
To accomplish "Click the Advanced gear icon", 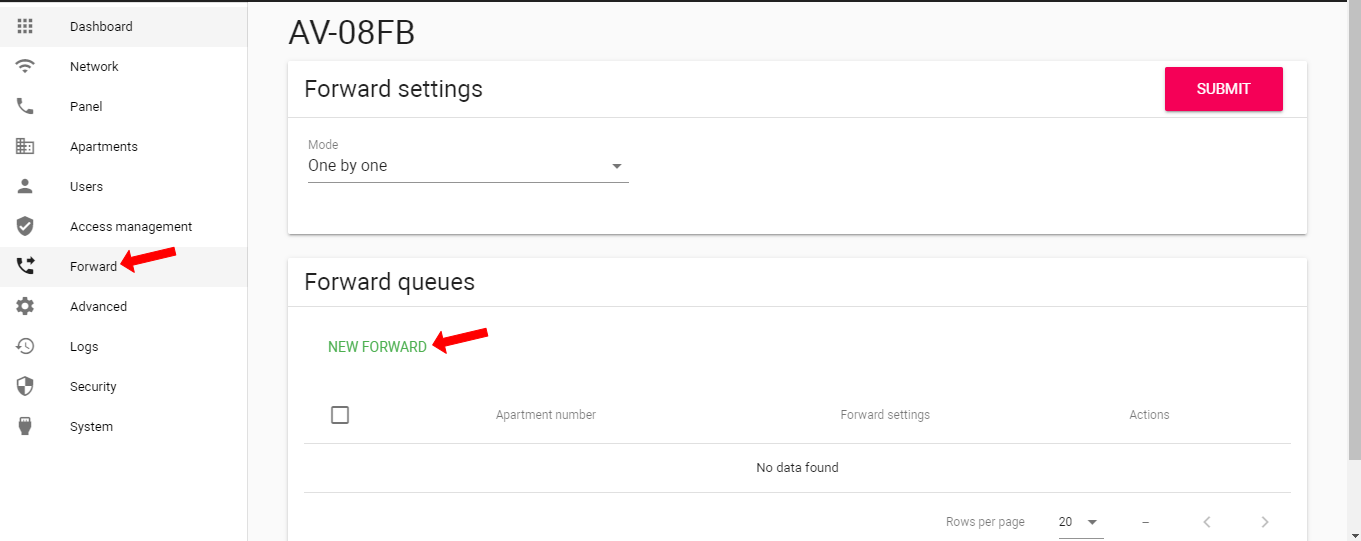I will point(26,306).
